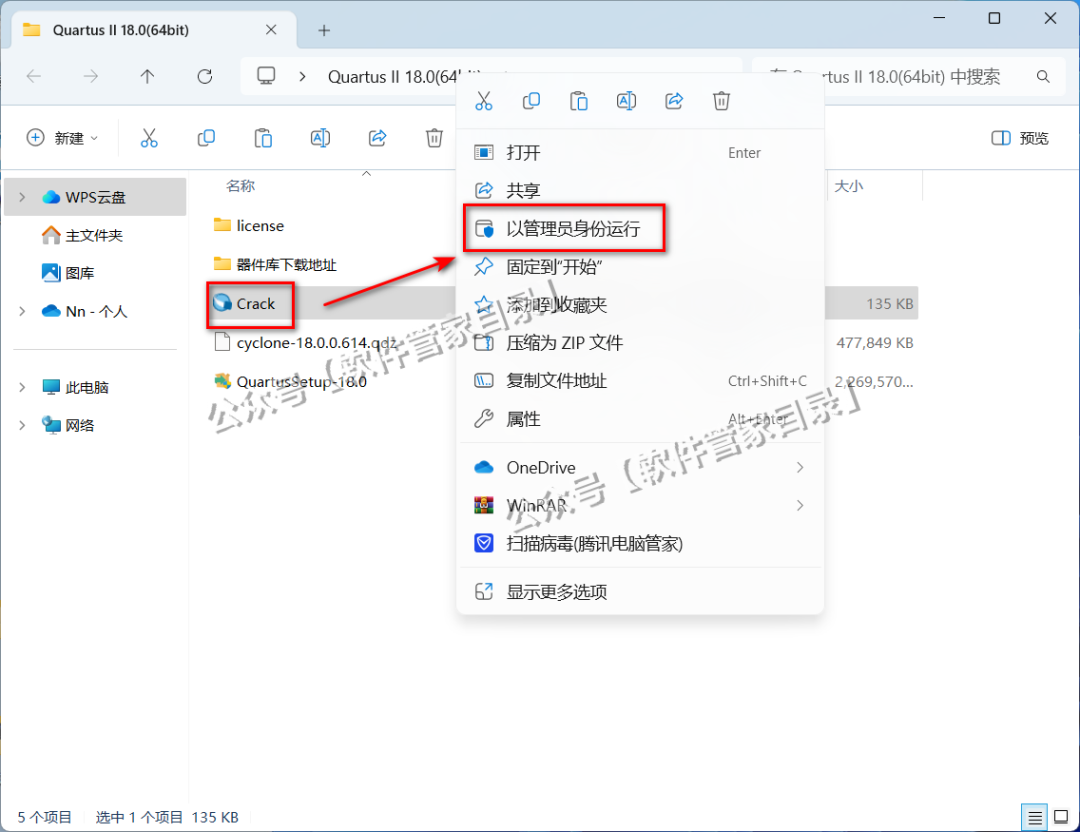Select the Share icon in the toolbar
1080x832 pixels.
(x=377, y=138)
